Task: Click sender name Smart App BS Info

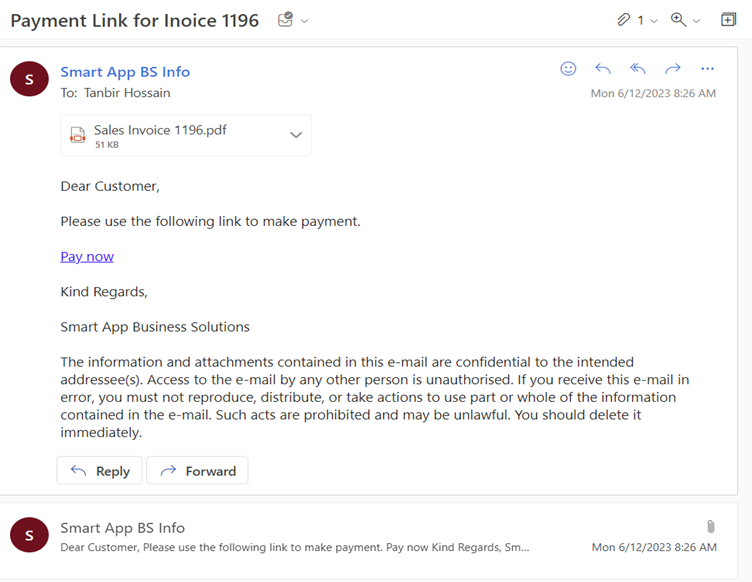Action: tap(125, 72)
